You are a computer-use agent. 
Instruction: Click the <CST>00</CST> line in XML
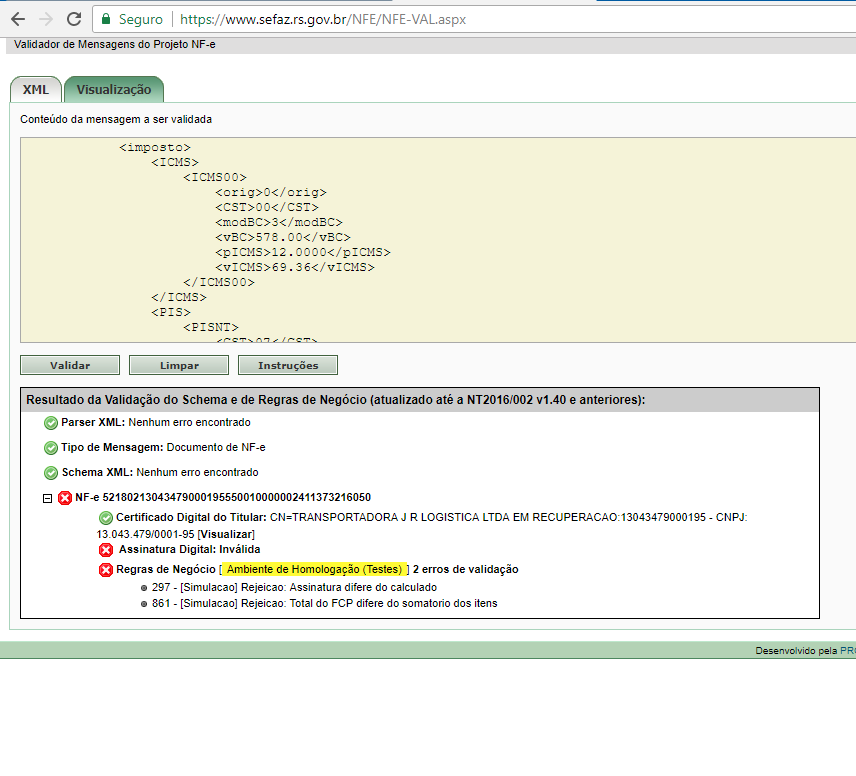click(267, 207)
